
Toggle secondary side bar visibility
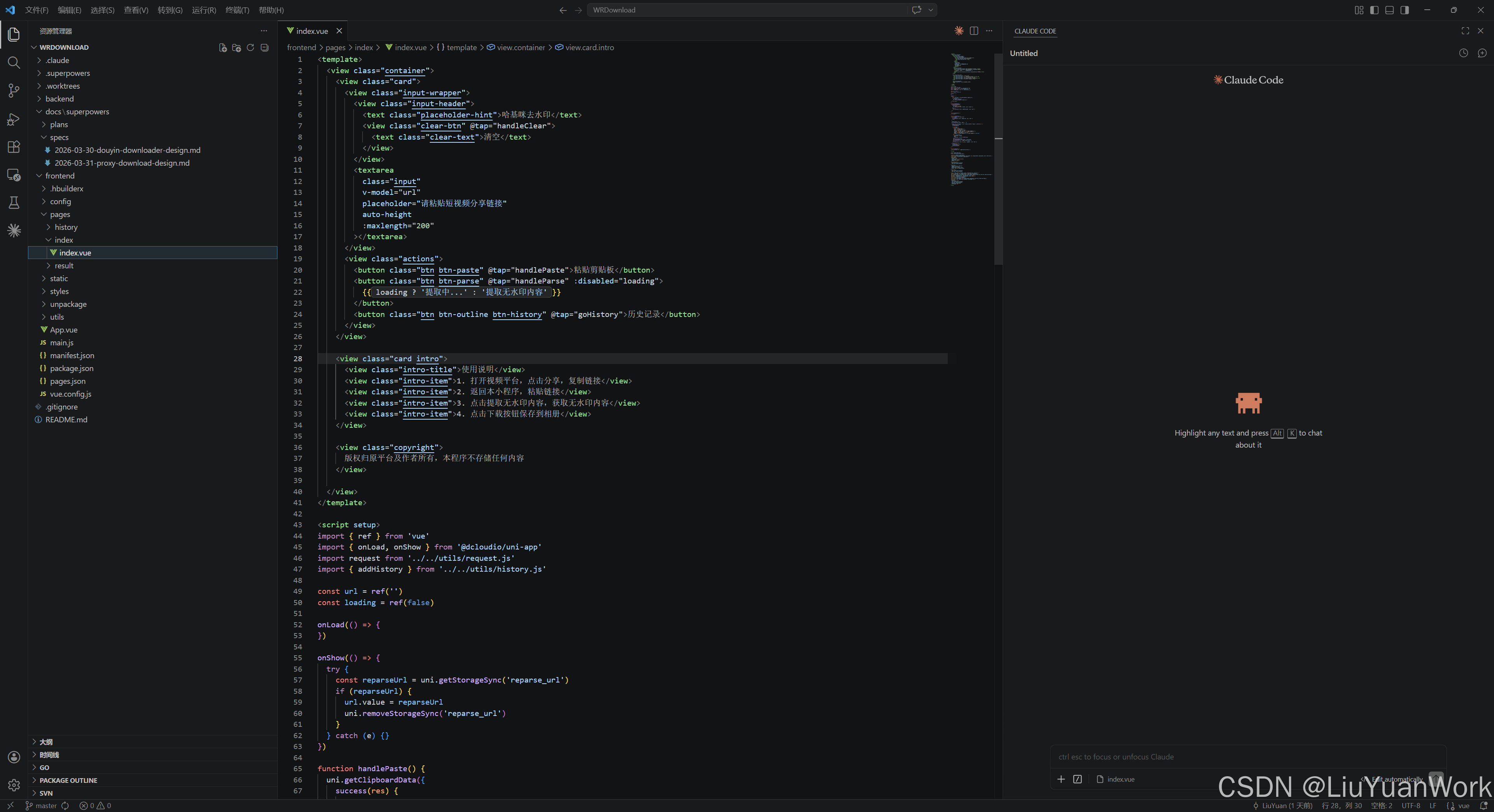coord(1405,10)
